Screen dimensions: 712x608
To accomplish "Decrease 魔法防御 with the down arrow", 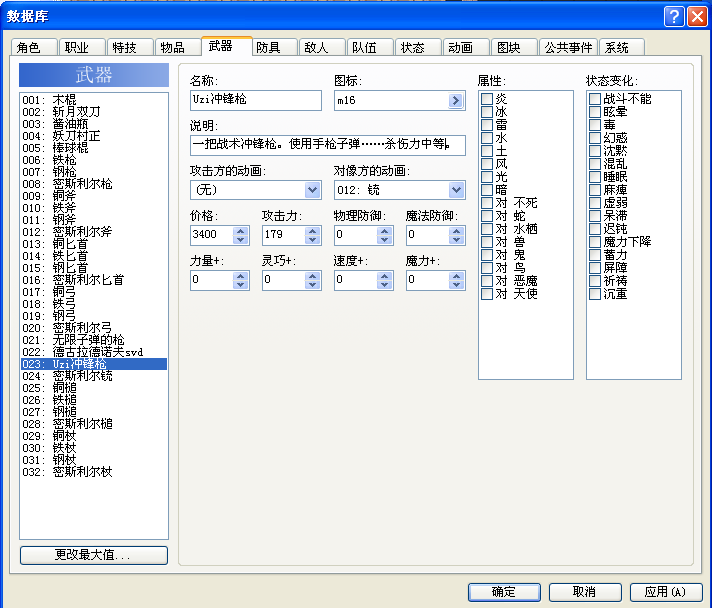I will point(456,240).
